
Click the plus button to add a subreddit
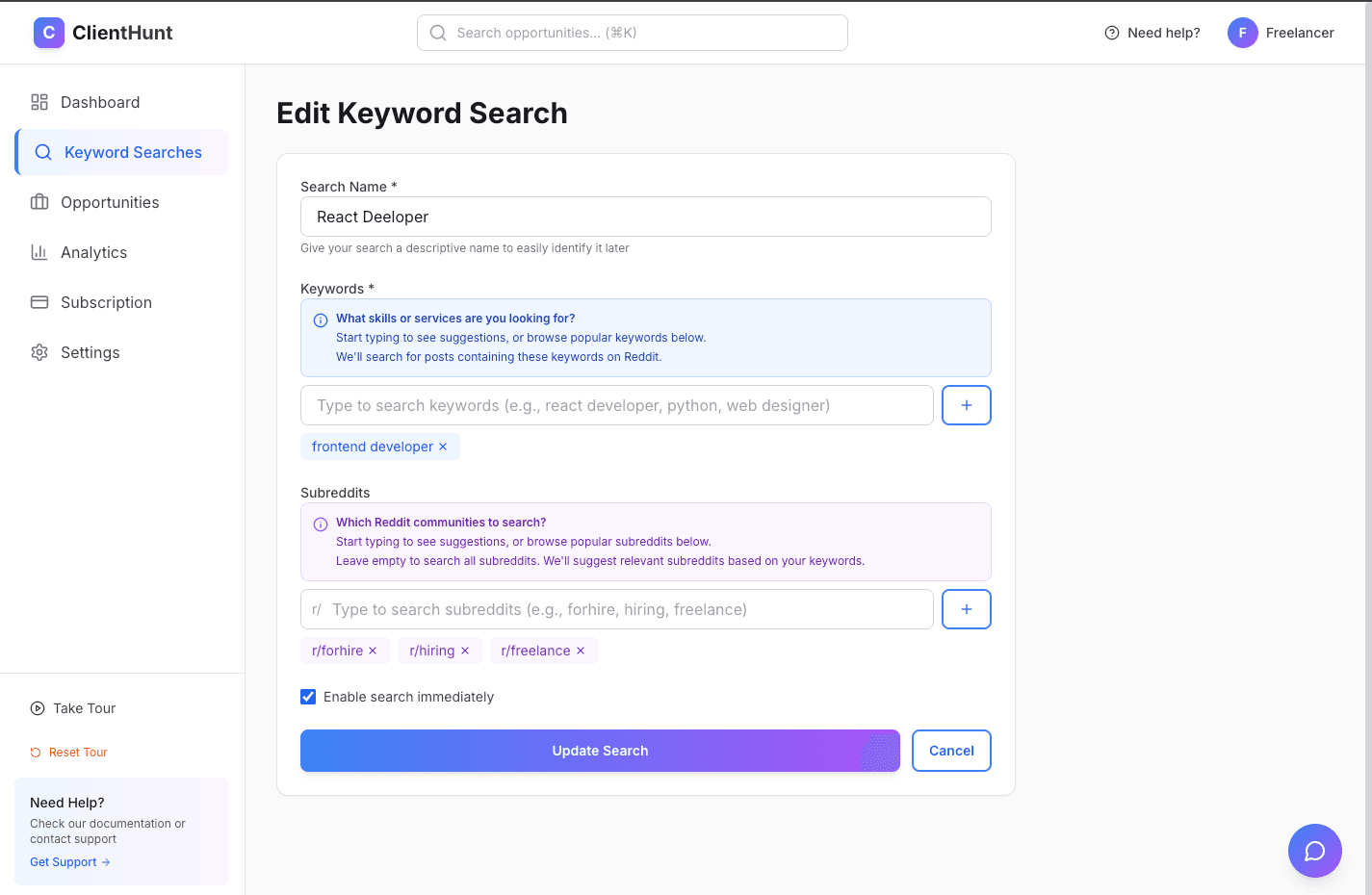[x=966, y=609]
